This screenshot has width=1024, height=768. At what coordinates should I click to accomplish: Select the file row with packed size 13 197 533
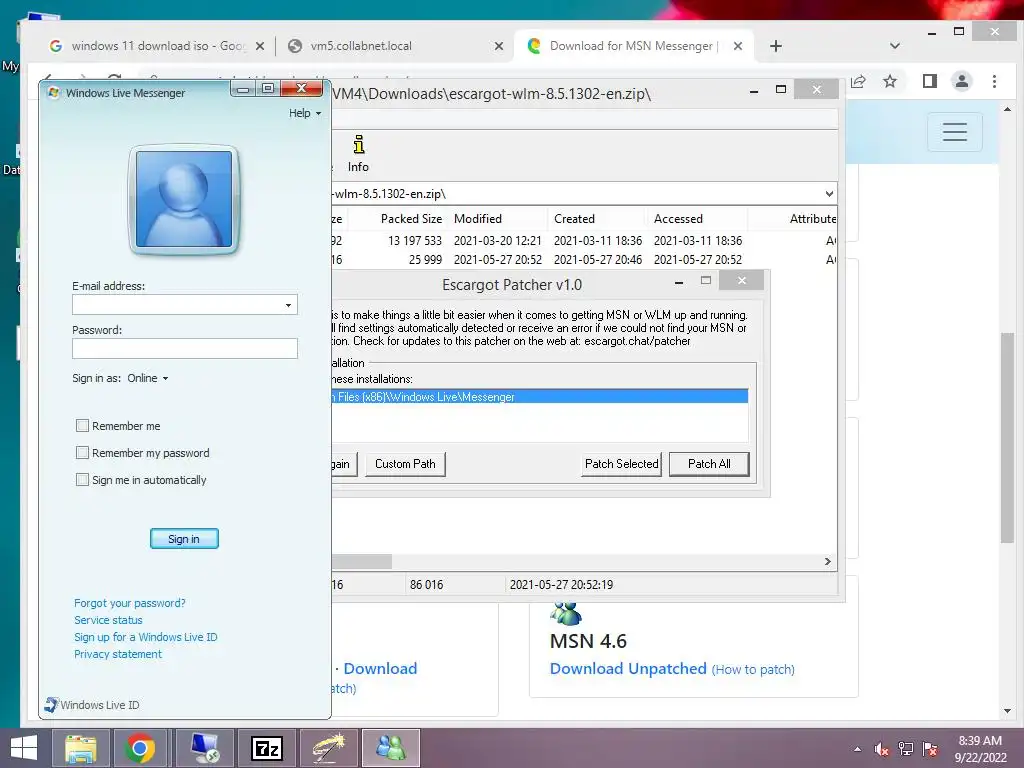pos(584,241)
